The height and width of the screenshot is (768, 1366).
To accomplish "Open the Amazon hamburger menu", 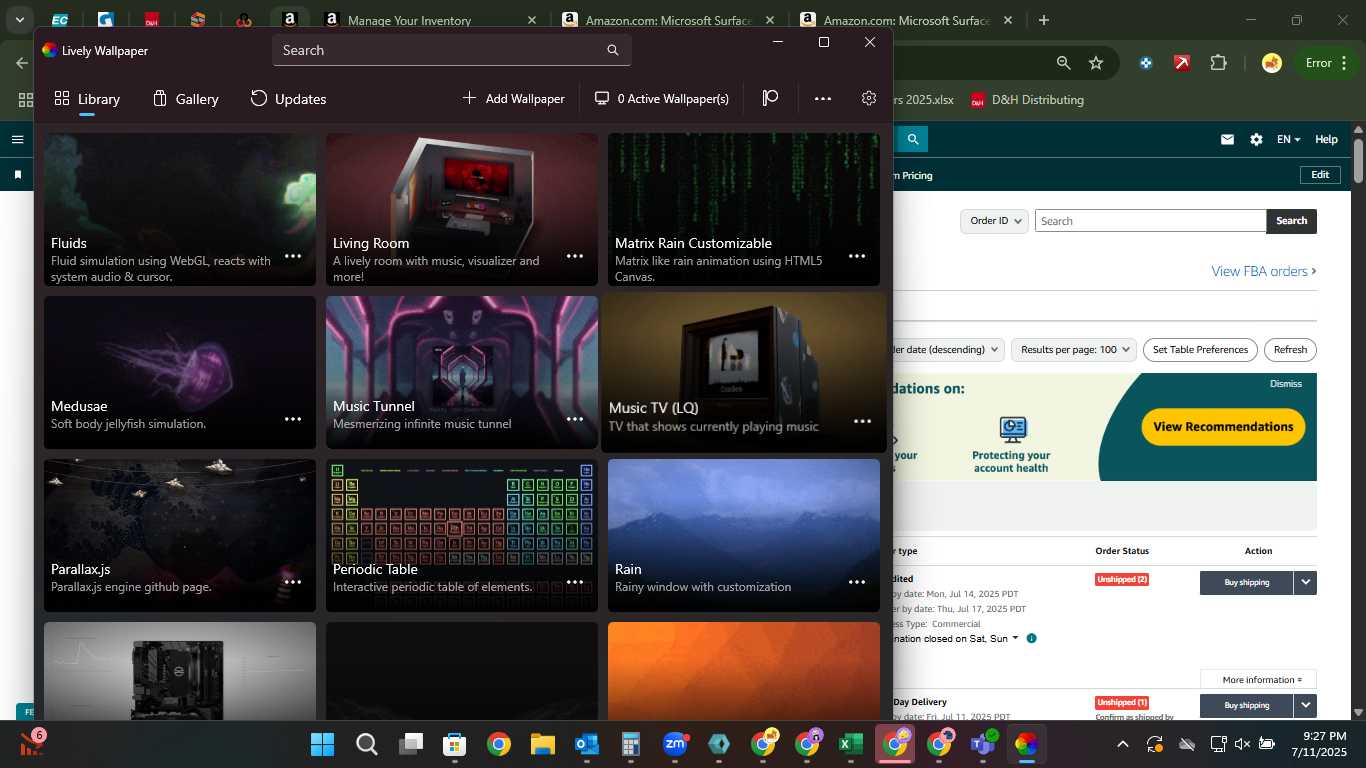I will (17, 139).
